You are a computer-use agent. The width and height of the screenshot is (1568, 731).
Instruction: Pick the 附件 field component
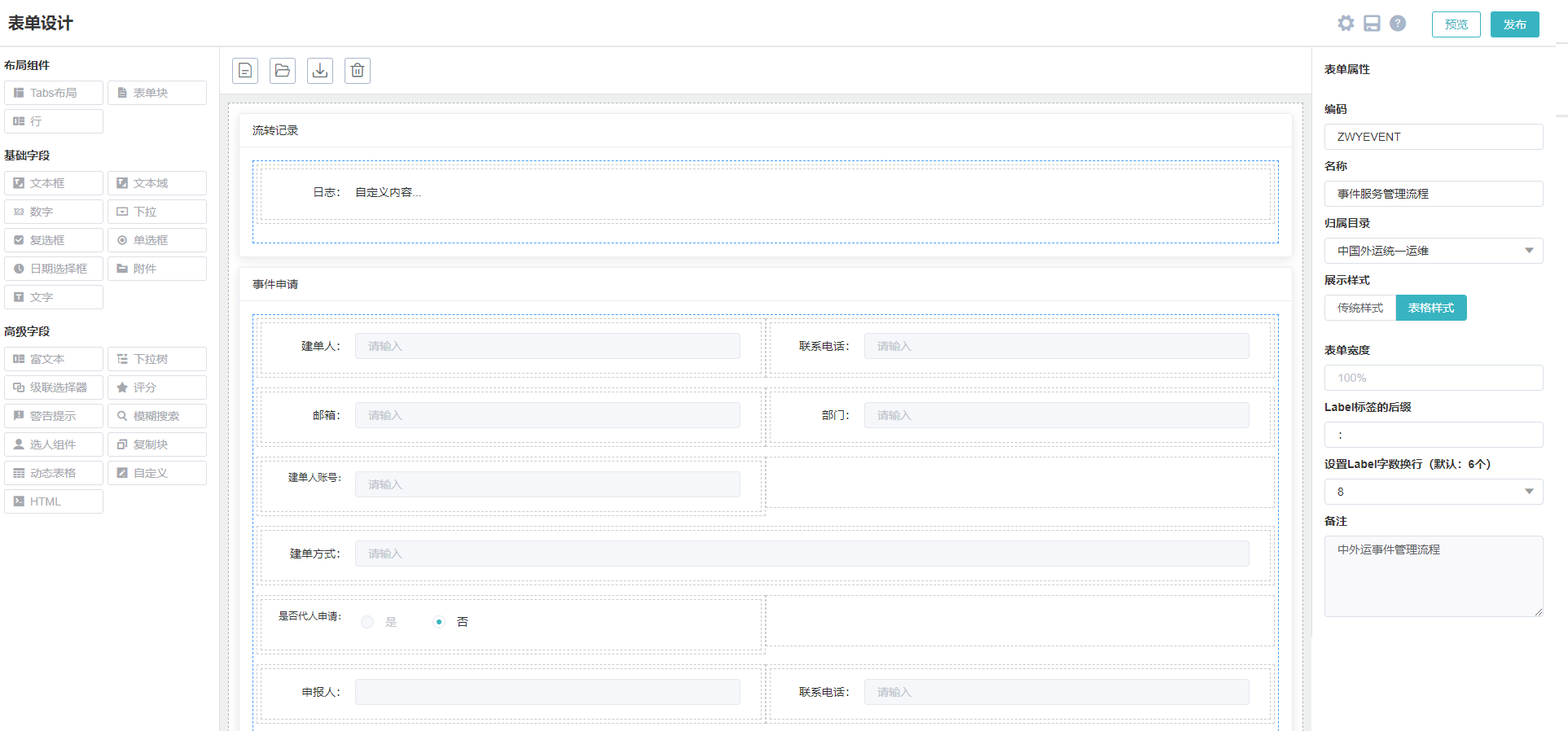(157, 269)
